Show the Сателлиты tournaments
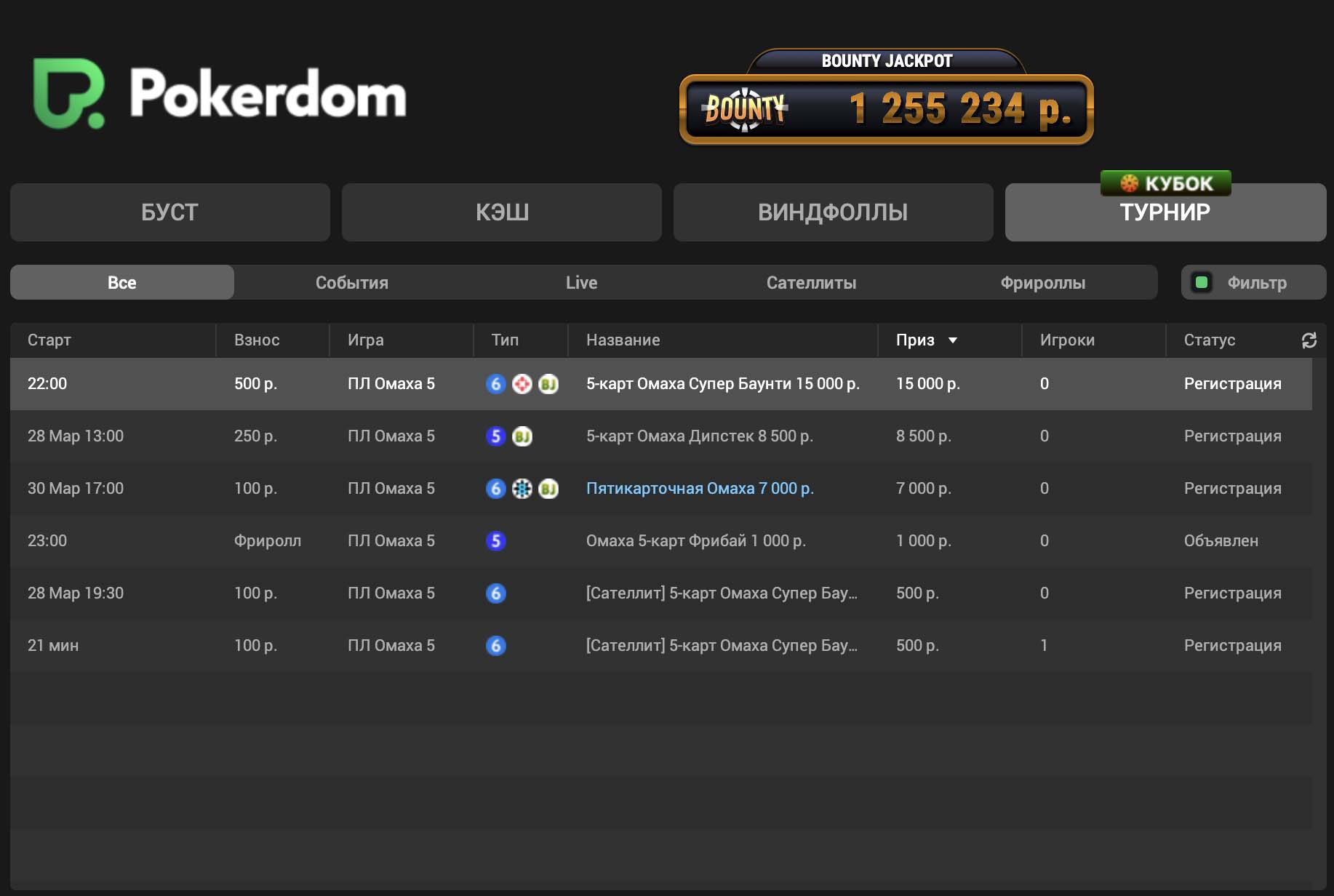This screenshot has width=1334, height=896. pos(811,283)
